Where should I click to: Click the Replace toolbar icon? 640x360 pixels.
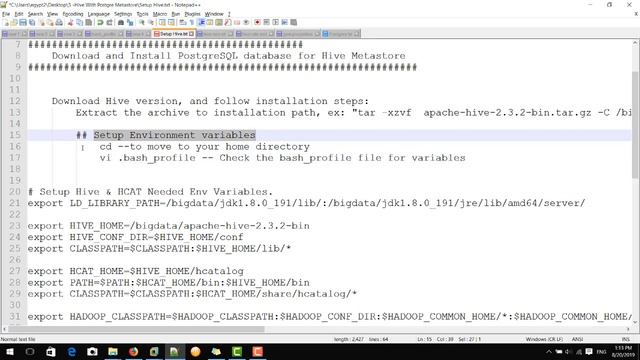click(x=130, y=22)
